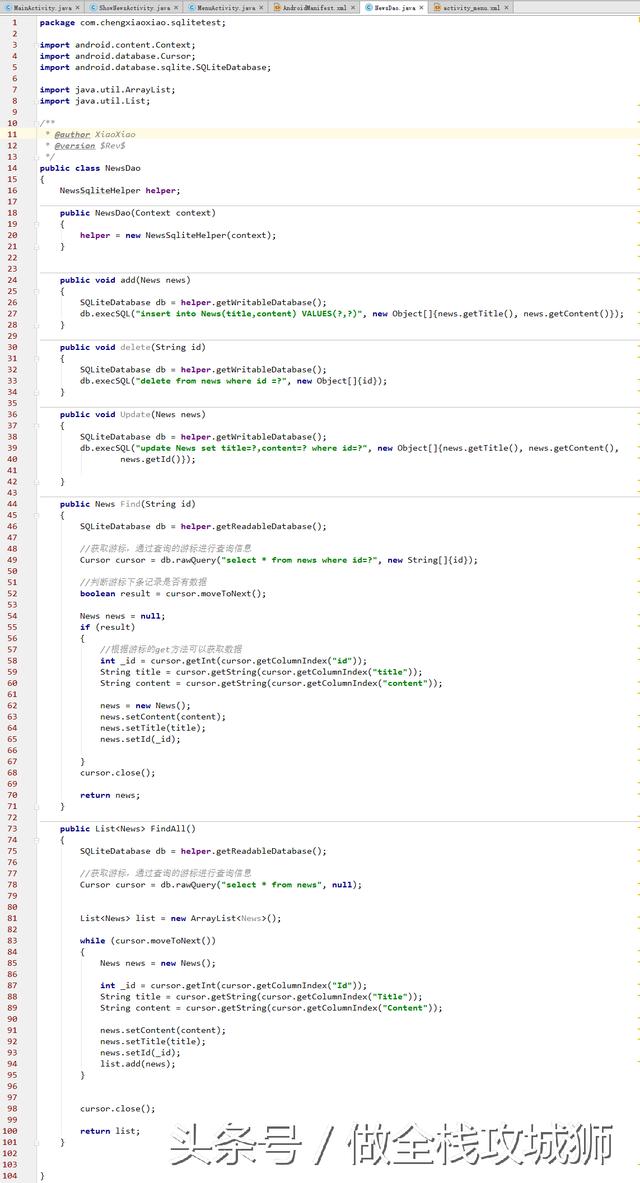Click the return news statement

[x=110, y=795]
